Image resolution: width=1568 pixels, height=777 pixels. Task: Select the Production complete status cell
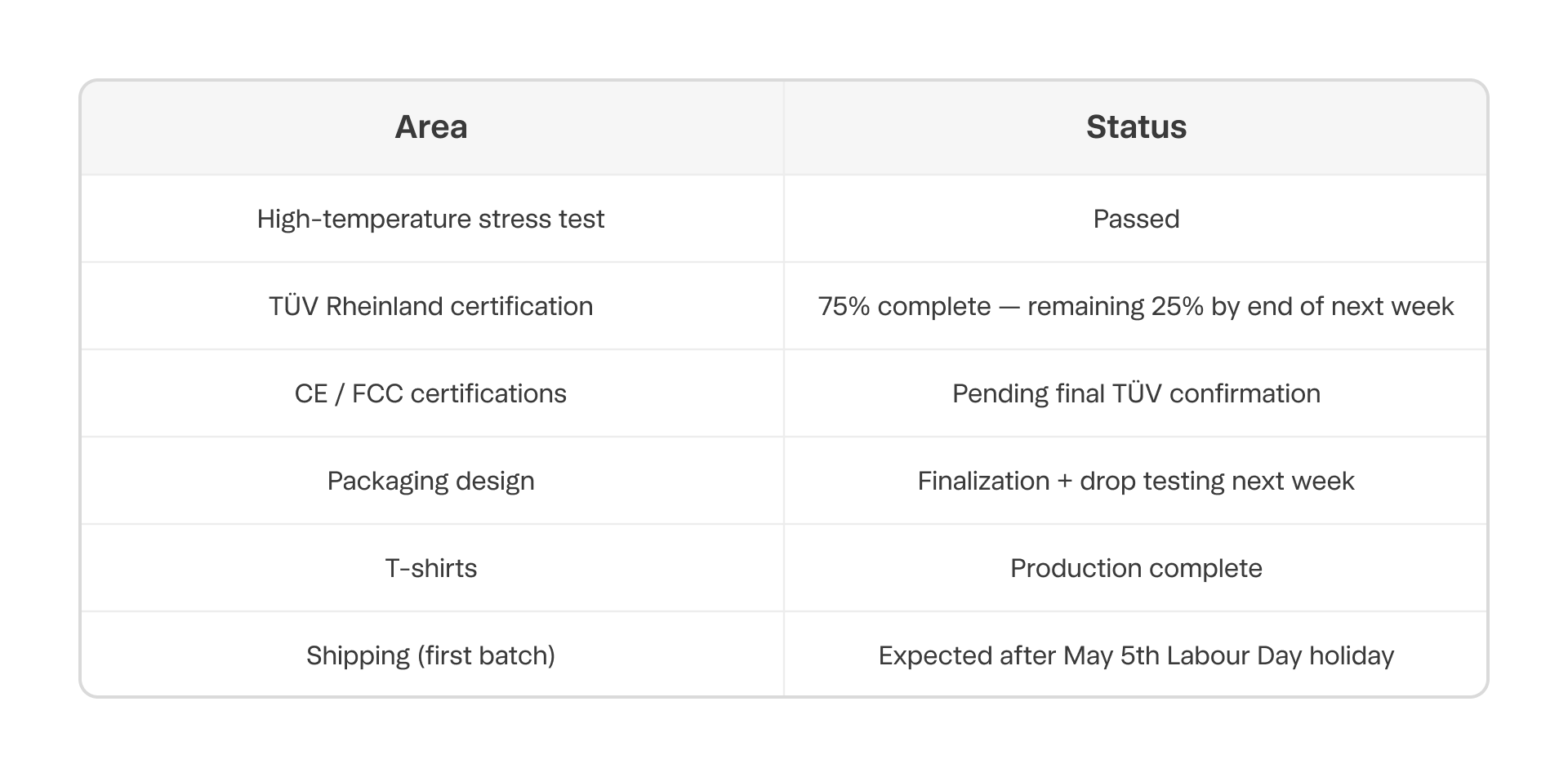1136,568
